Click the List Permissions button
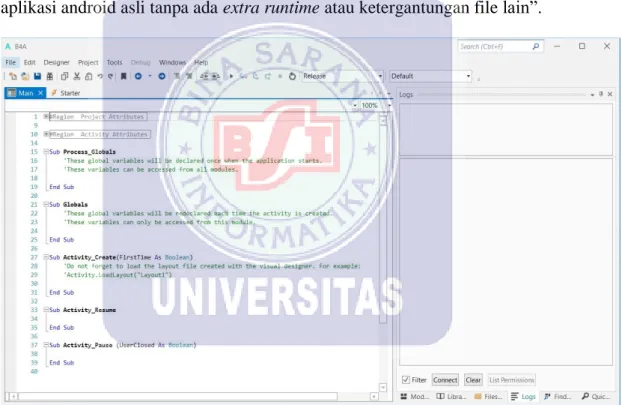 (511, 380)
